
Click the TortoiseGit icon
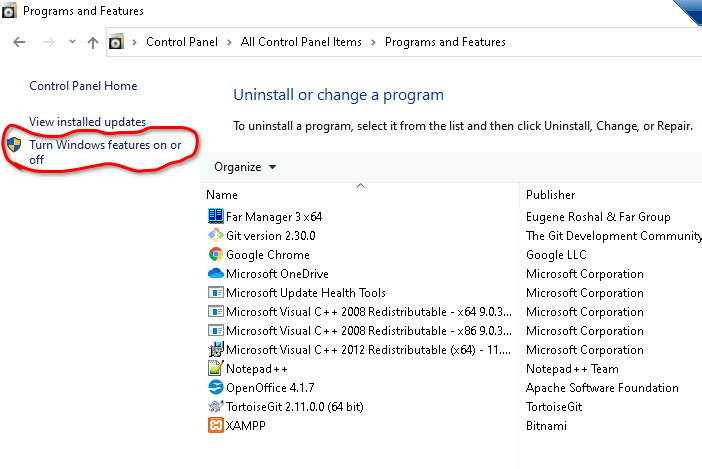tap(215, 406)
